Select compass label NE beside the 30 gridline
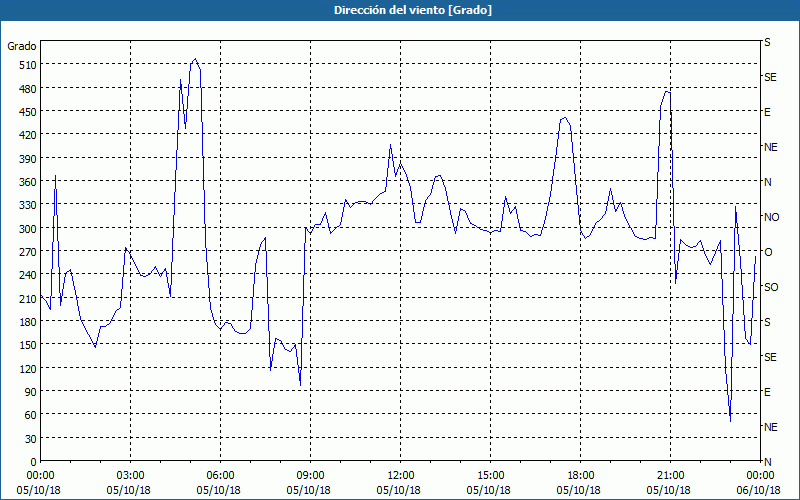The height and width of the screenshot is (500, 800). pyautogui.click(x=770, y=427)
